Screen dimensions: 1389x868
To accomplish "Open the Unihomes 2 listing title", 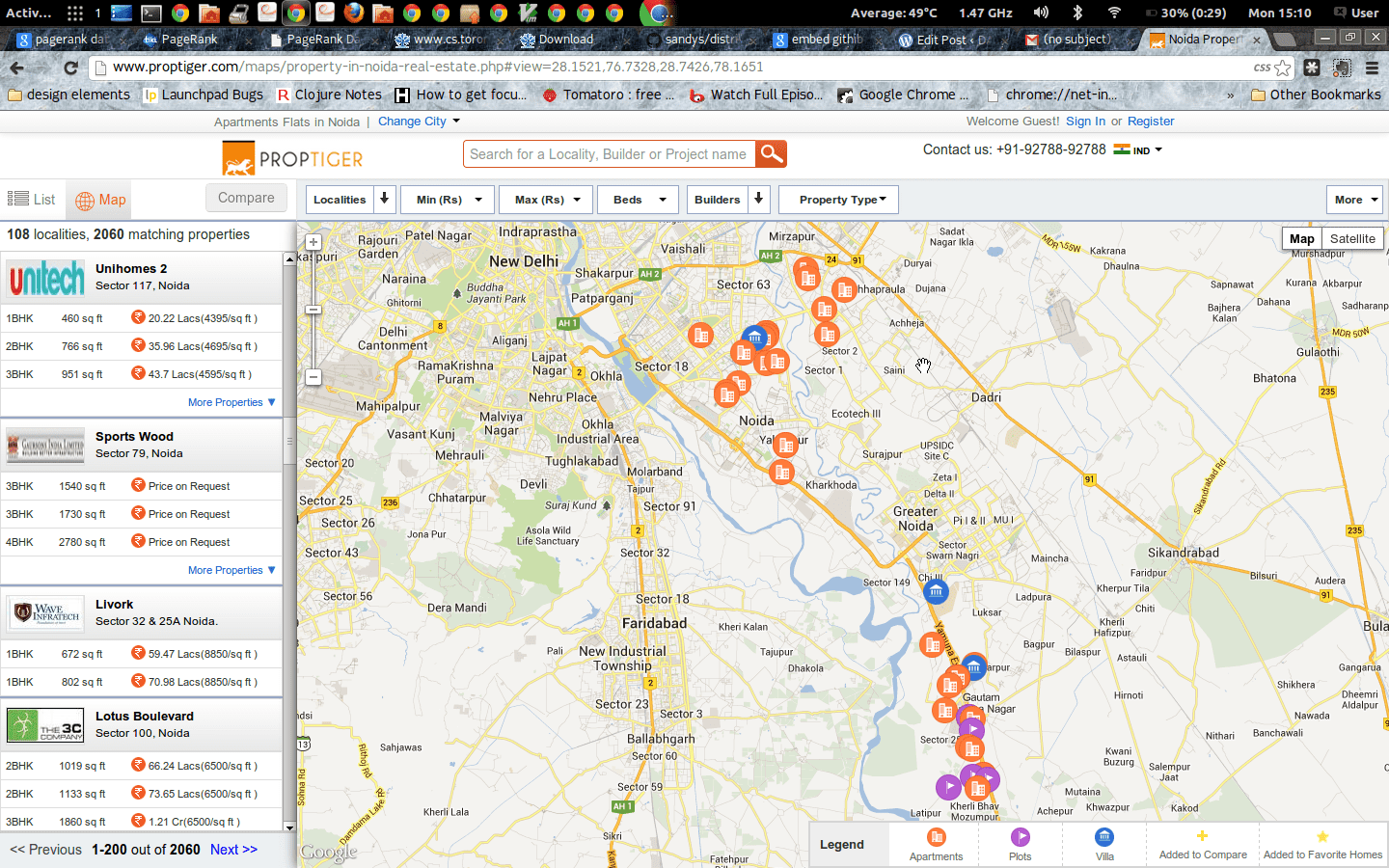I will [131, 269].
